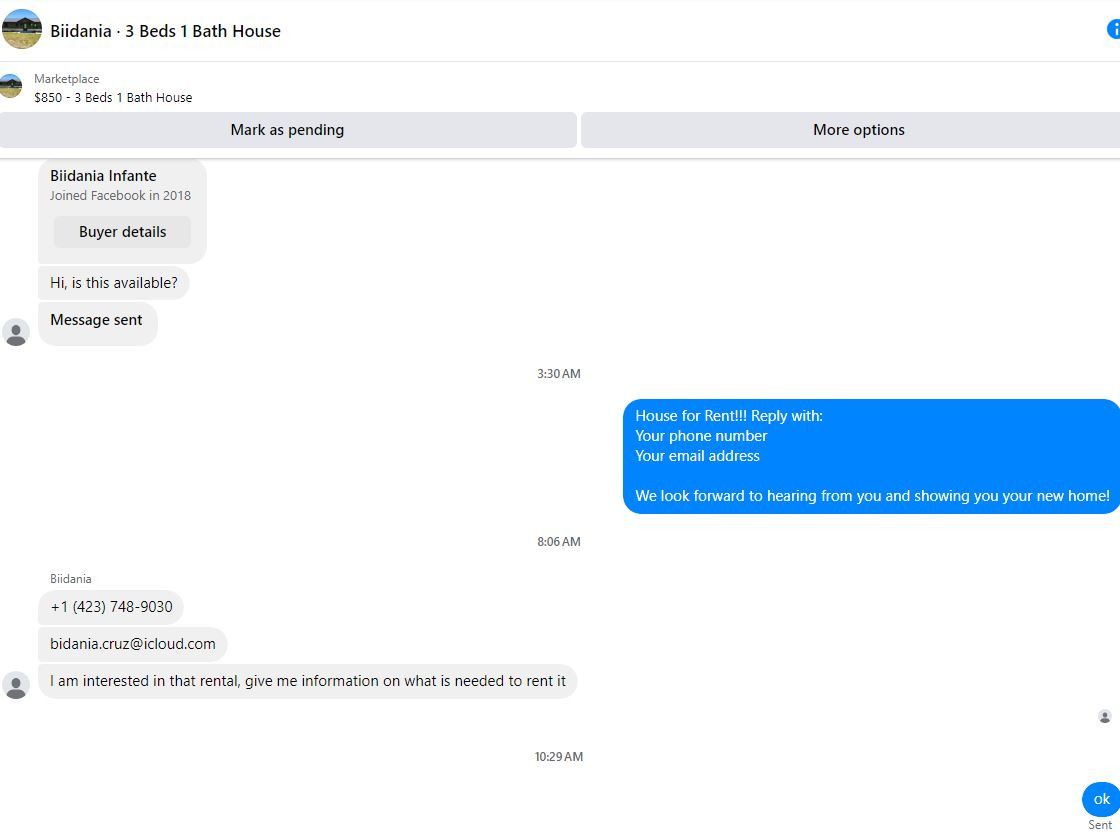1120x839 pixels.
Task: Click the avatar beside the Message sent bubble
Action: [x=16, y=333]
